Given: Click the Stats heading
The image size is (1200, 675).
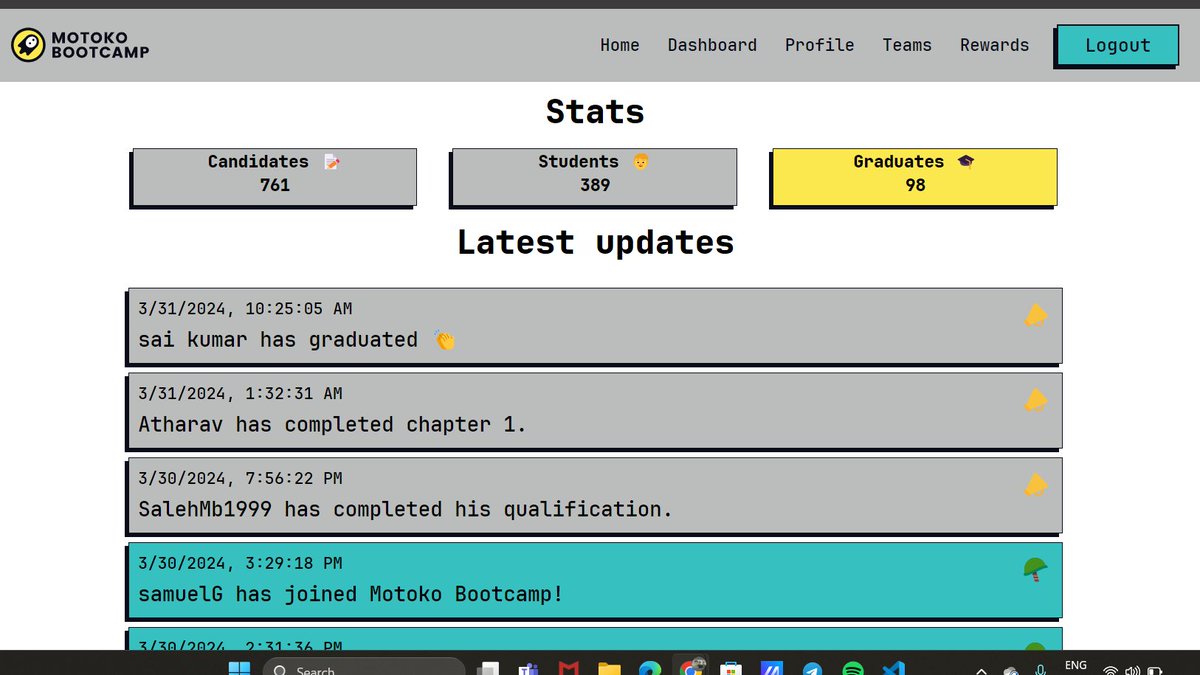Looking at the screenshot, I should tap(595, 112).
